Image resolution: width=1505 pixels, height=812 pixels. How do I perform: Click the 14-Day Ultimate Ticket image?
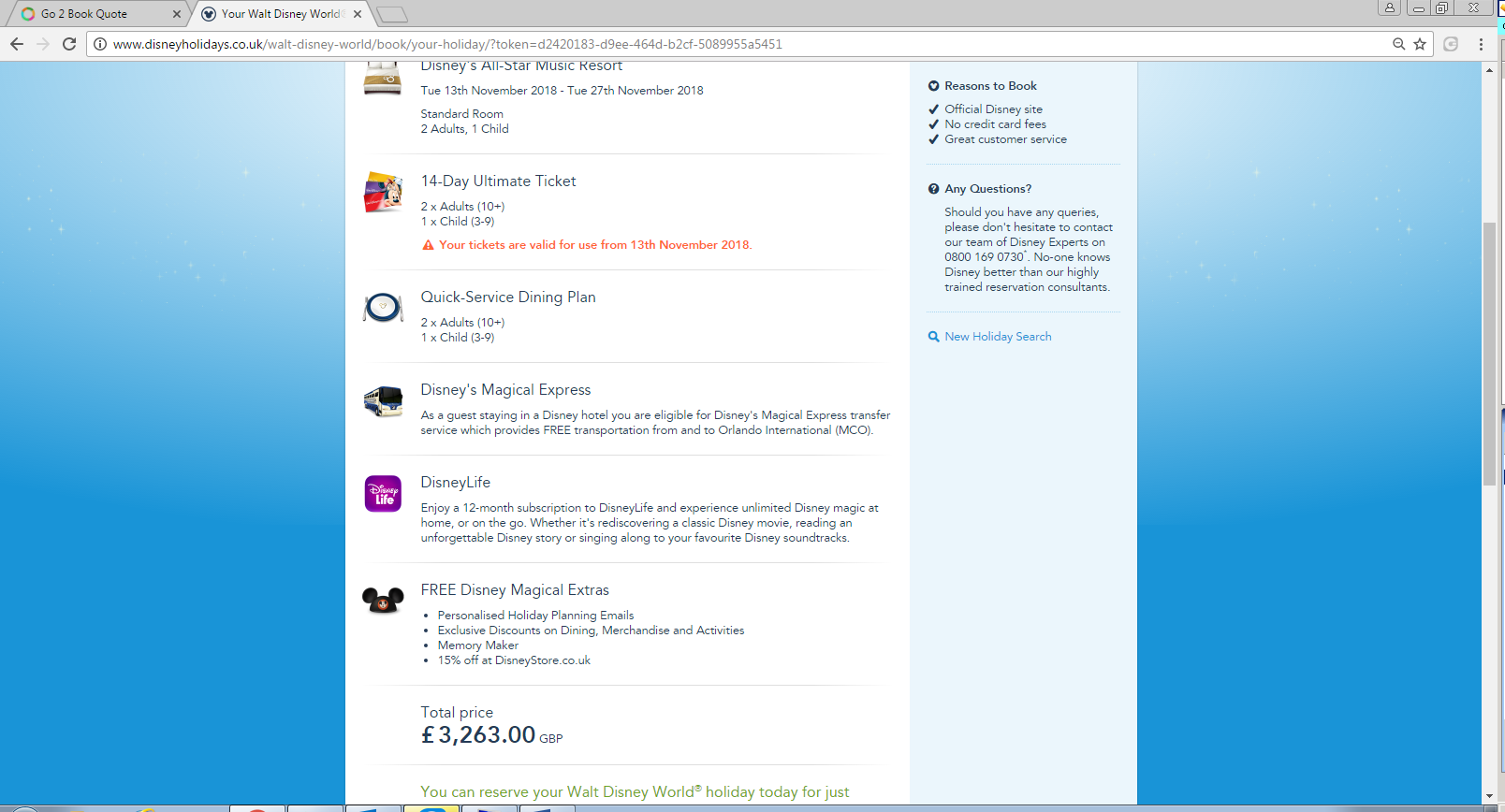[x=383, y=192]
